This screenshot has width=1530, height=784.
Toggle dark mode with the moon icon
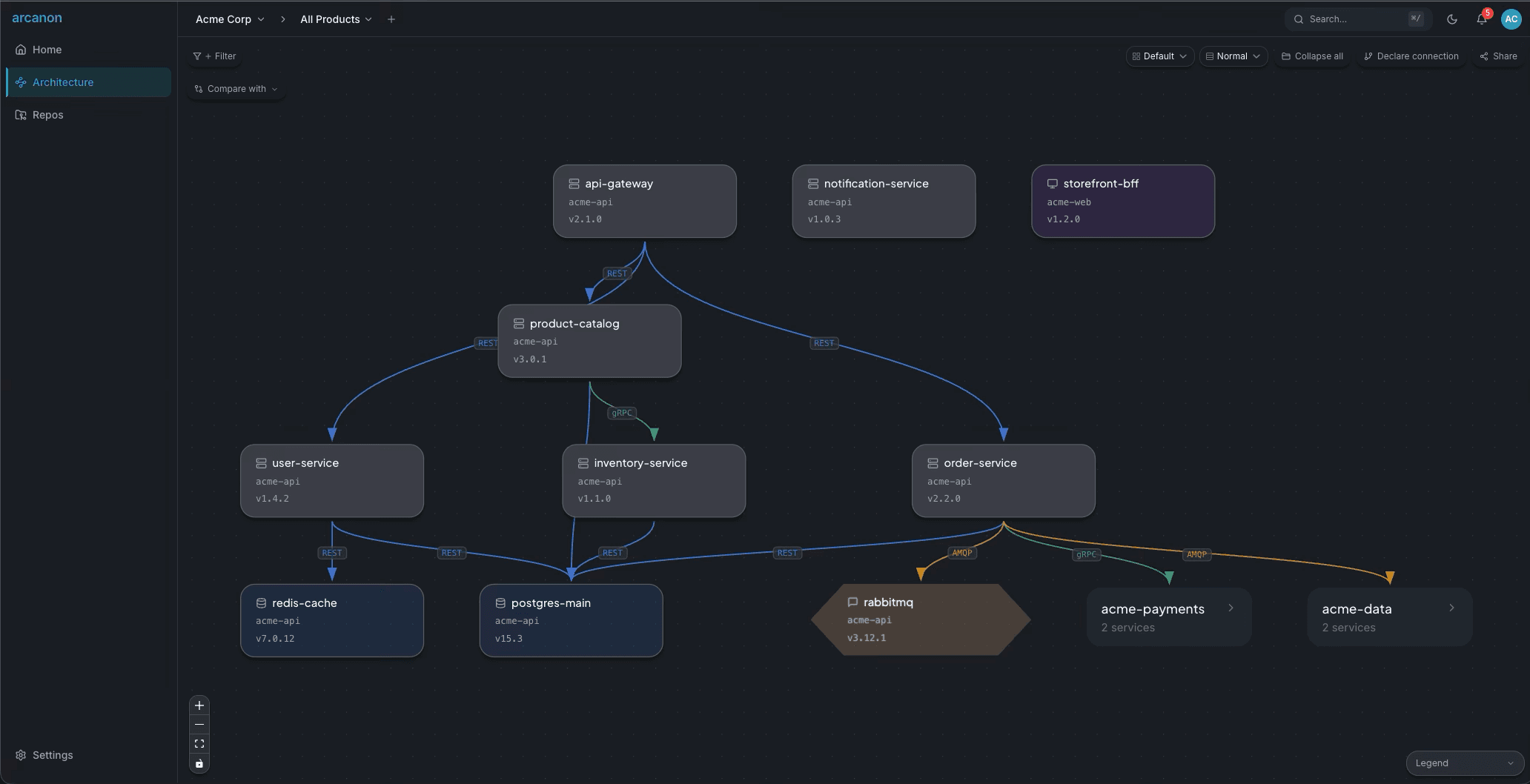[1452, 19]
